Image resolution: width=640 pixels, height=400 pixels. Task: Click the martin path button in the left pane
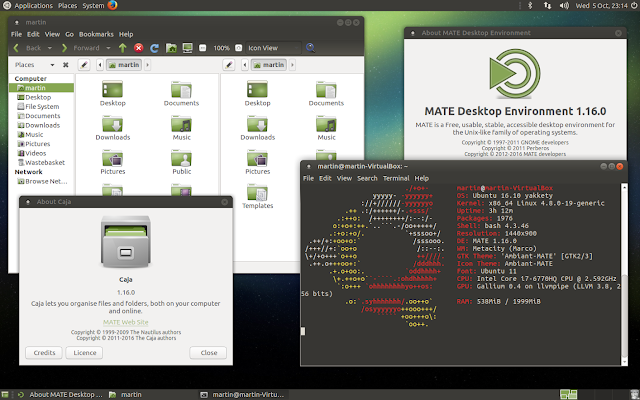[124, 65]
